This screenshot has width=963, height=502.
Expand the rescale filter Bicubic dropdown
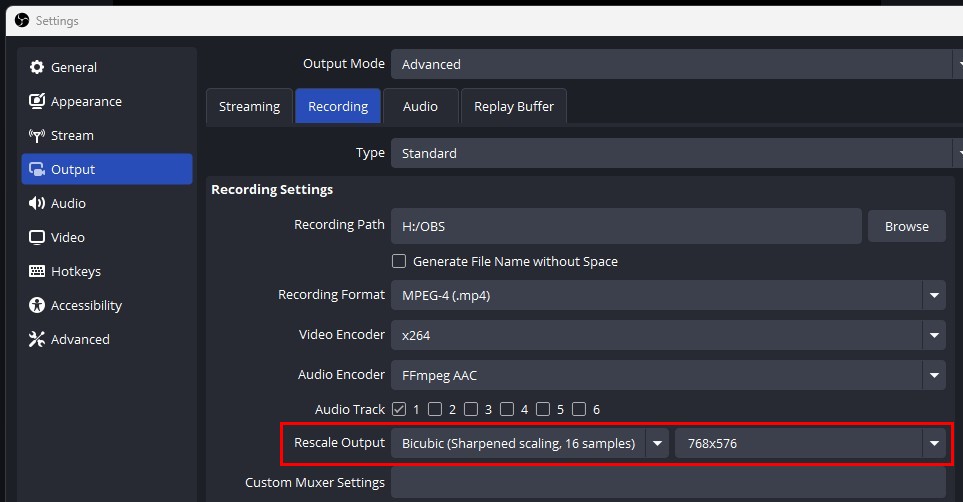point(657,443)
